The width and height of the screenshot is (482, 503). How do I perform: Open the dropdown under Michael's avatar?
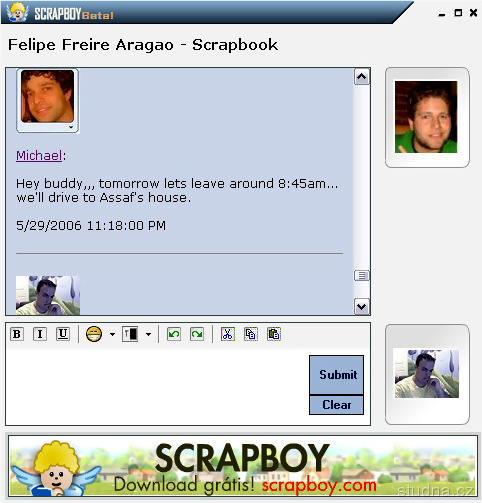click(x=71, y=127)
